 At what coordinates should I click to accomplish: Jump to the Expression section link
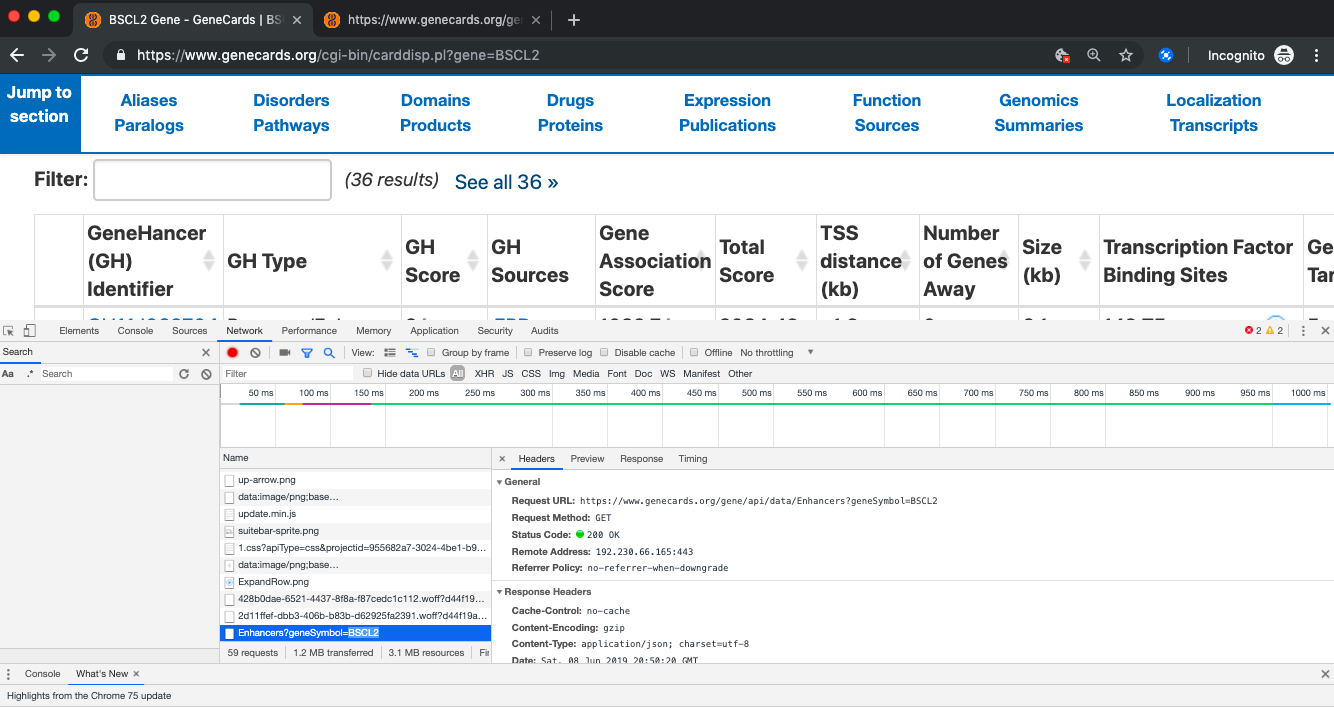pyautogui.click(x=727, y=100)
